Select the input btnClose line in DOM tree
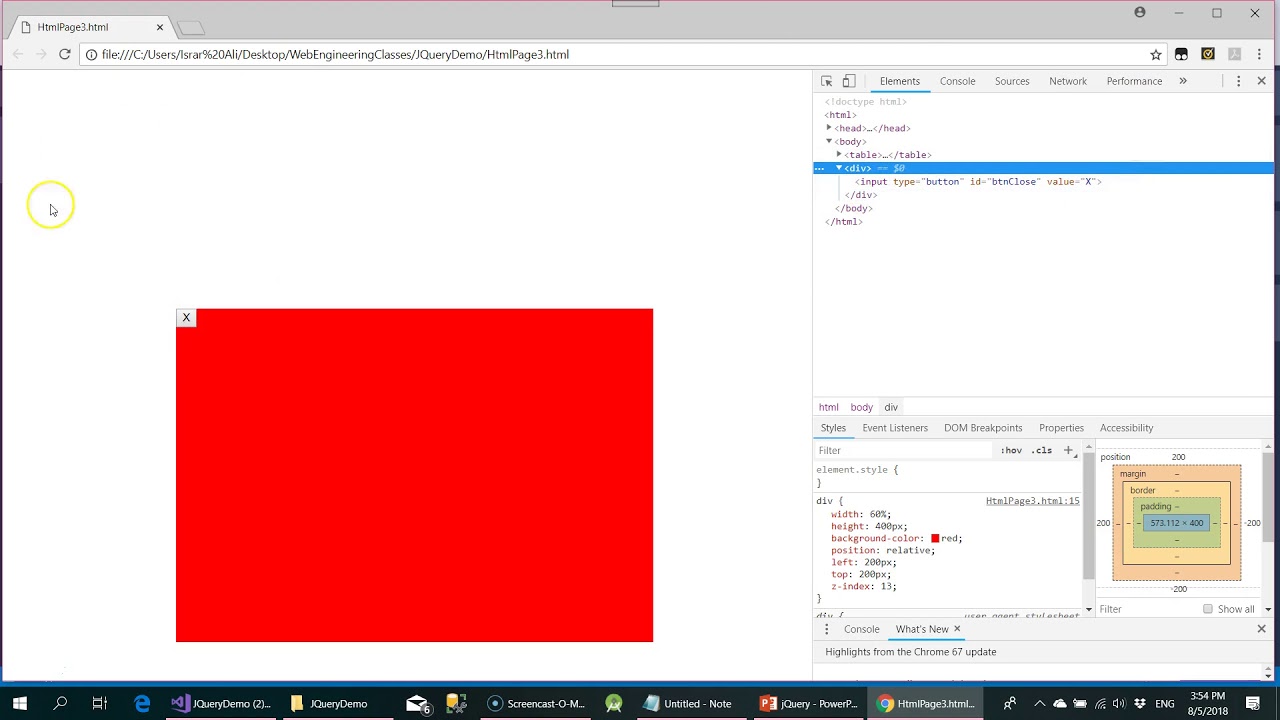This screenshot has width=1280, height=720. click(x=978, y=182)
